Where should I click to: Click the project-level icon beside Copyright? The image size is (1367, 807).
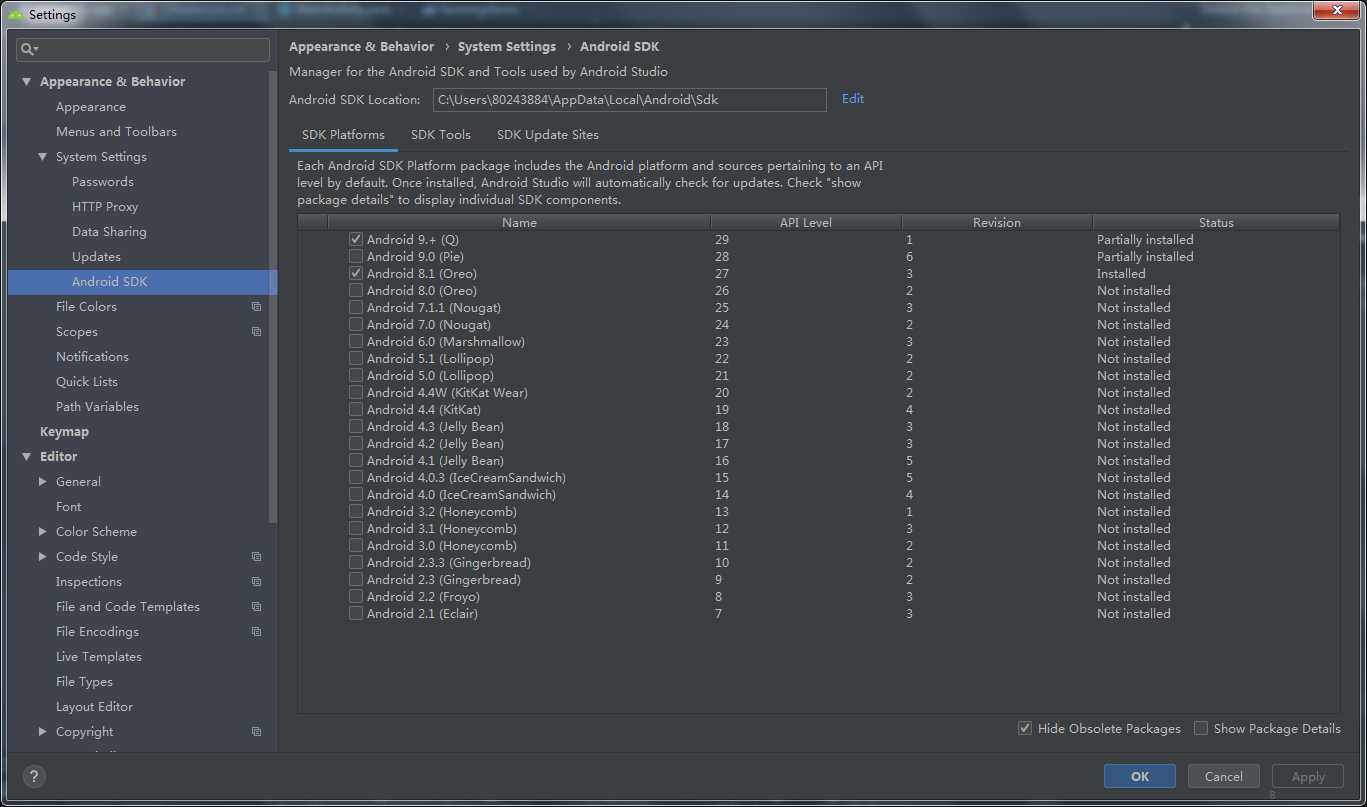[257, 732]
